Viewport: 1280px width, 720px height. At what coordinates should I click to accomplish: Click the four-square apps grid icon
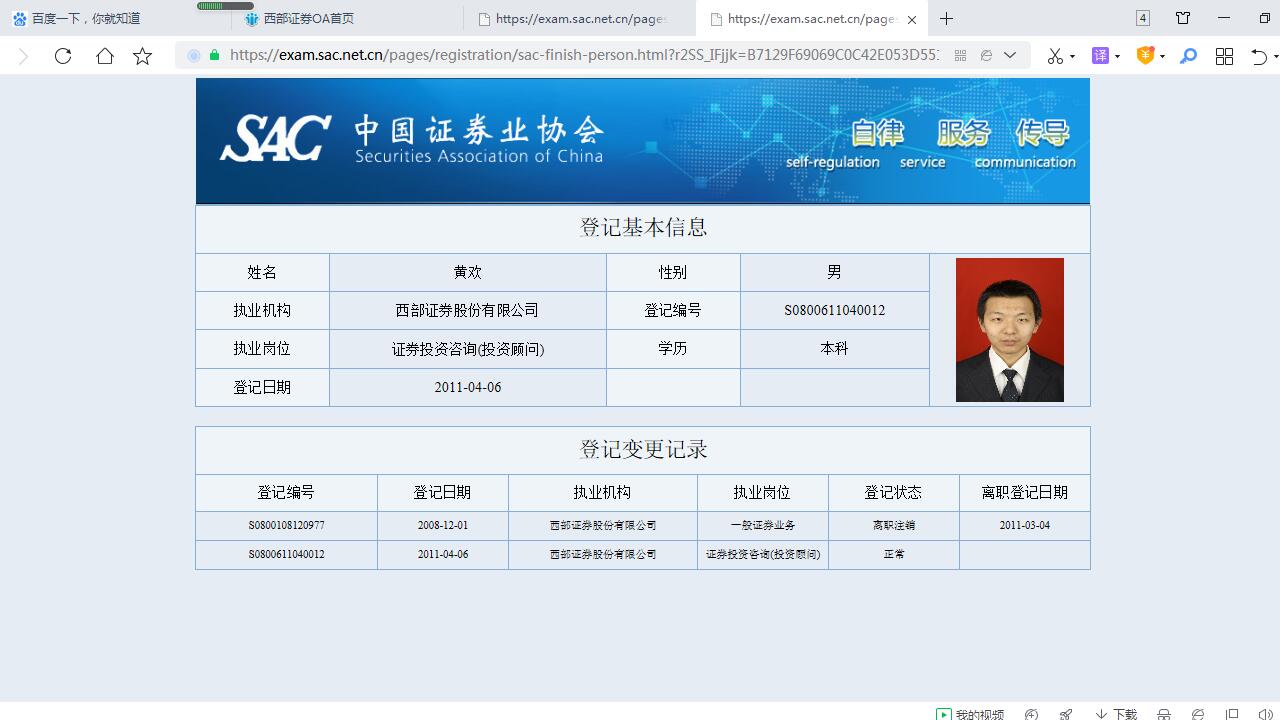tap(1224, 56)
